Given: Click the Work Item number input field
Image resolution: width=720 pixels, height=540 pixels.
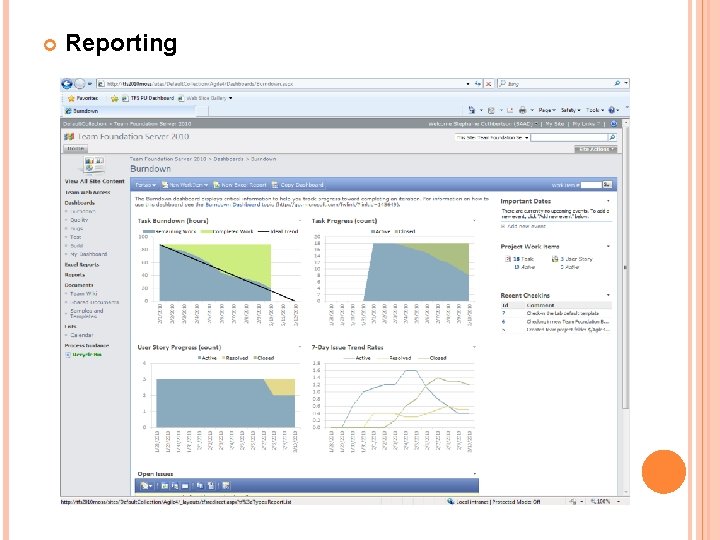Looking at the screenshot, I should 591,185.
